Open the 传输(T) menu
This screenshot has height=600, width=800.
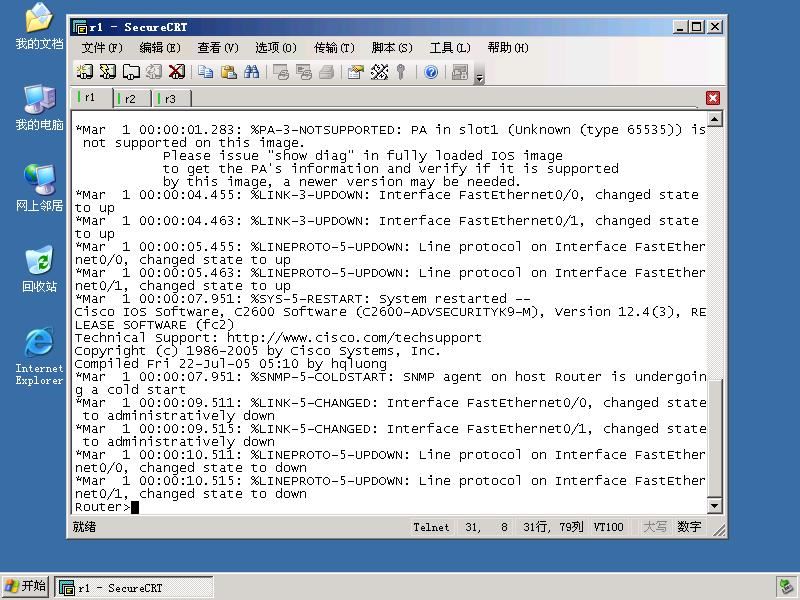click(334, 48)
